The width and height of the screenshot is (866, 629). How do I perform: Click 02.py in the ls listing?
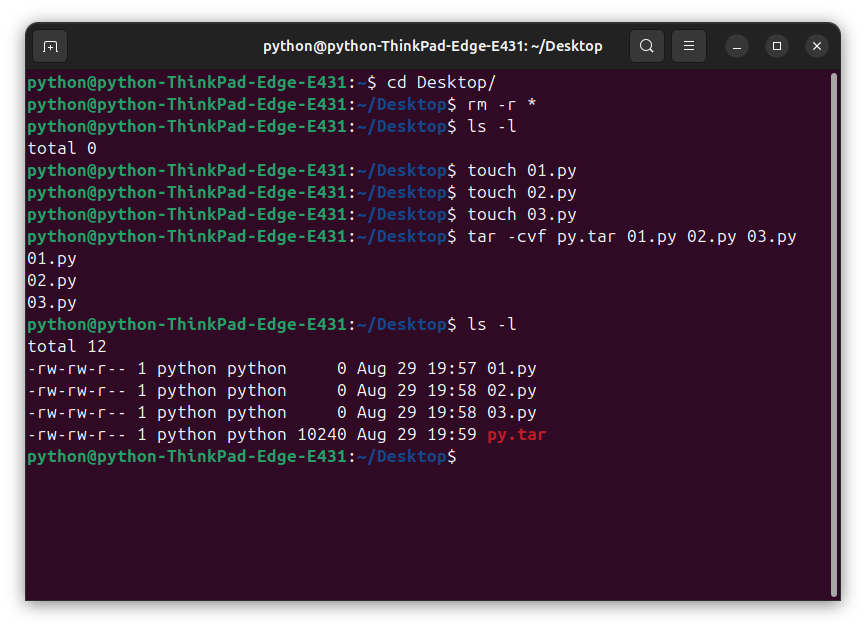[511, 391]
